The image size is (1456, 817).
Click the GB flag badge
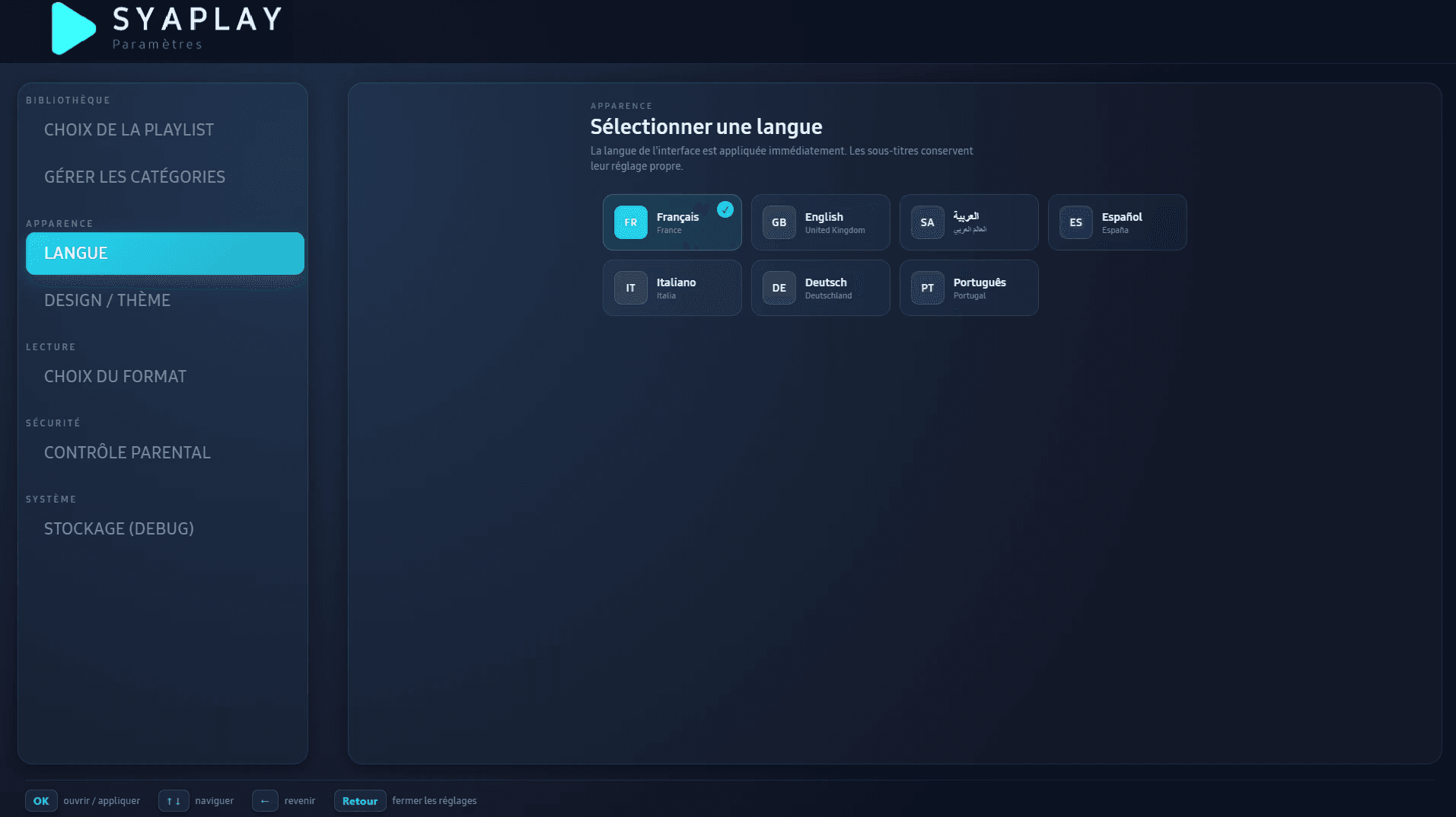click(779, 222)
